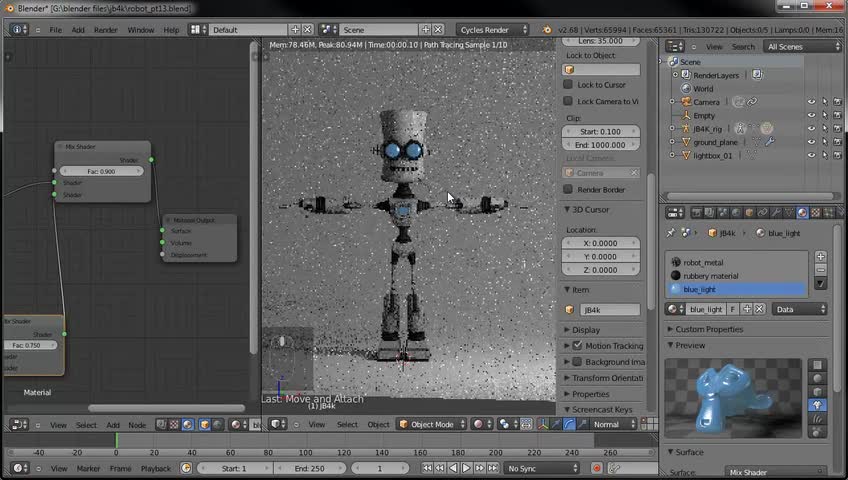Click the timeline record keyframe red button
Screen dimensions: 848x480
tap(597, 468)
